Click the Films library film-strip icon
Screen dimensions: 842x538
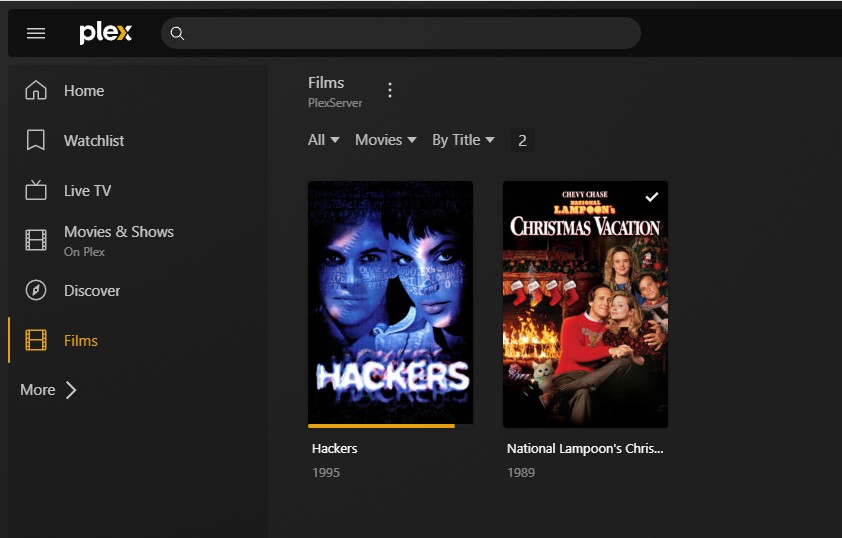(36, 340)
